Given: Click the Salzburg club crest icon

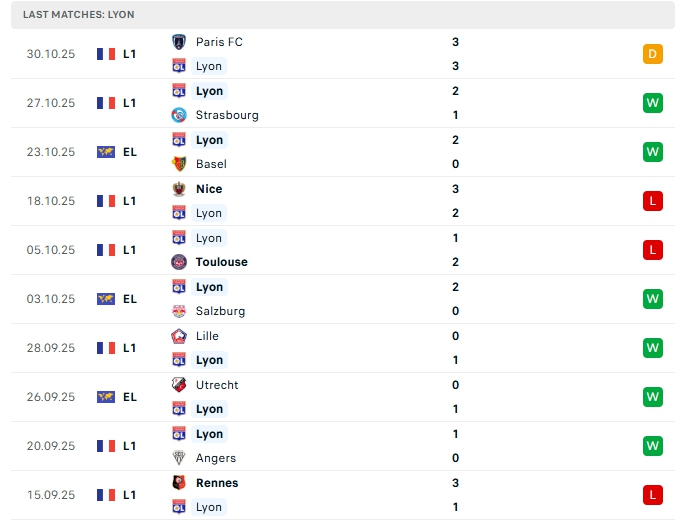Looking at the screenshot, I should (x=180, y=311).
